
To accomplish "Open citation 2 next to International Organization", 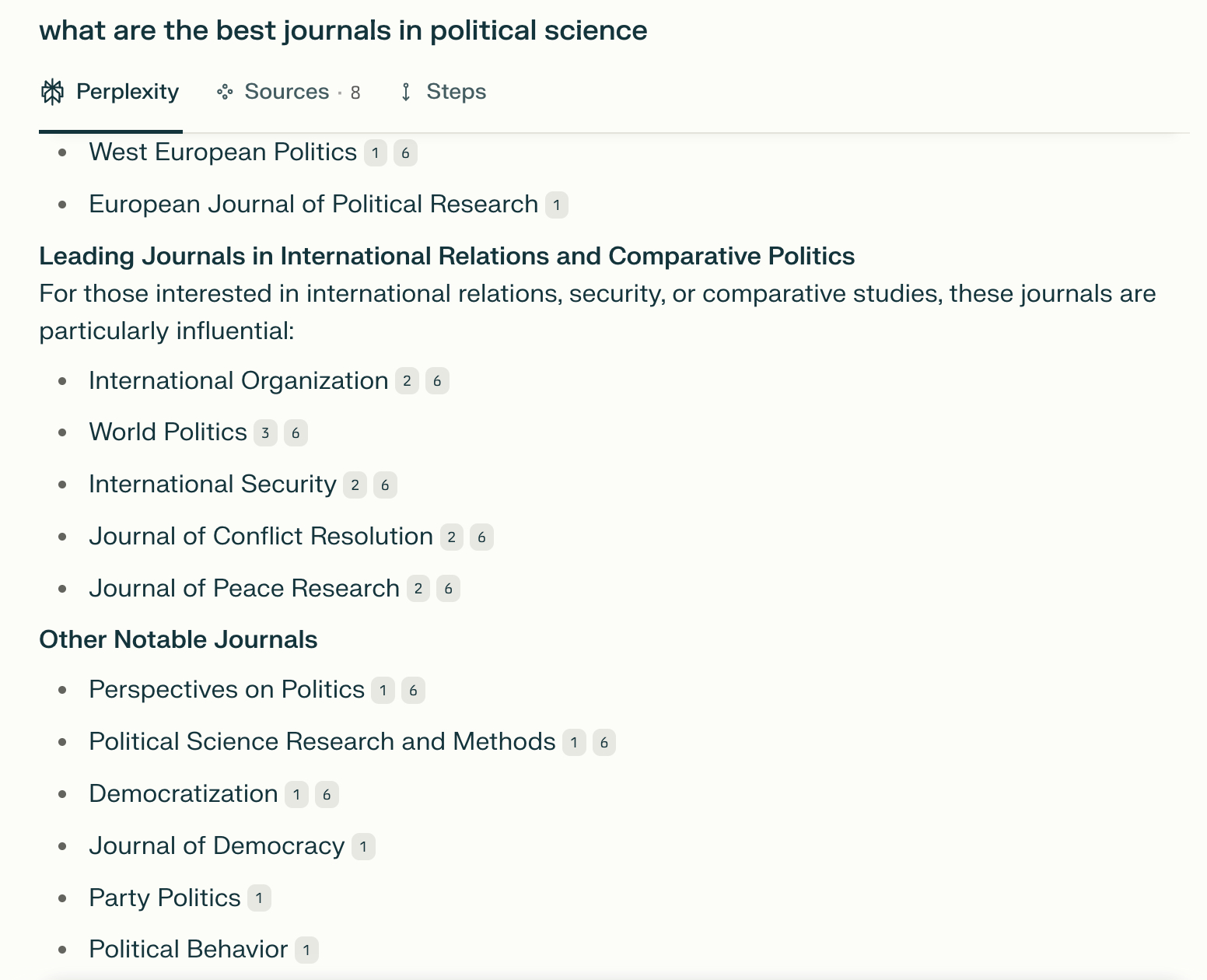I will coord(407,381).
